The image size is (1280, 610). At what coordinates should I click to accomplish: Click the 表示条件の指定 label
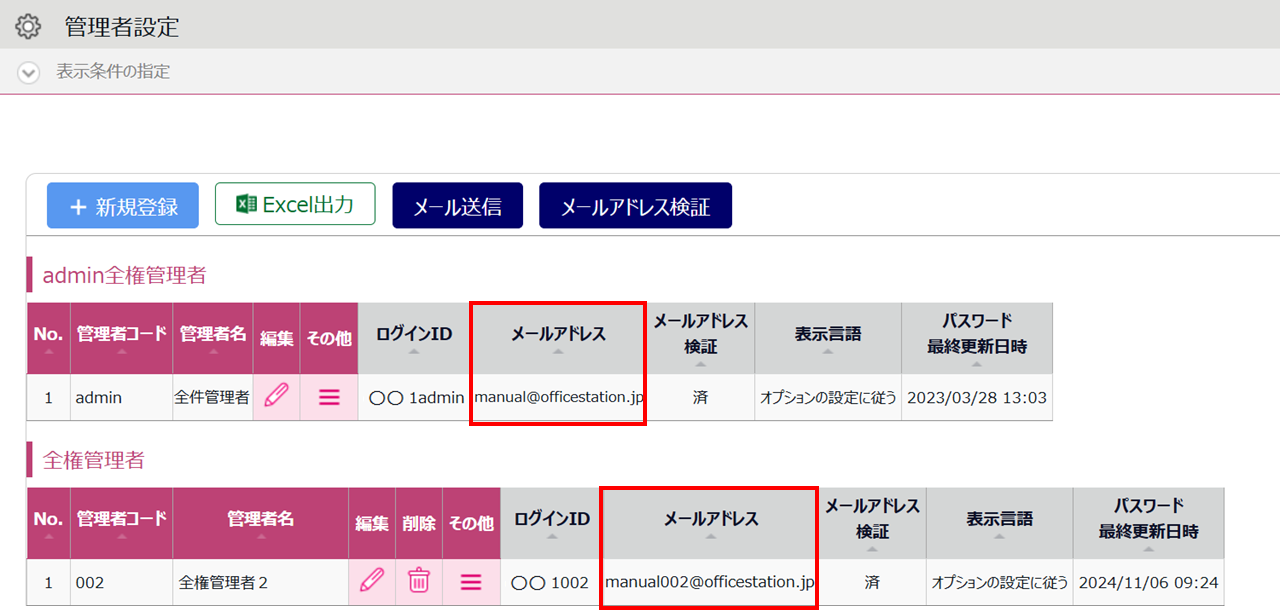click(113, 72)
